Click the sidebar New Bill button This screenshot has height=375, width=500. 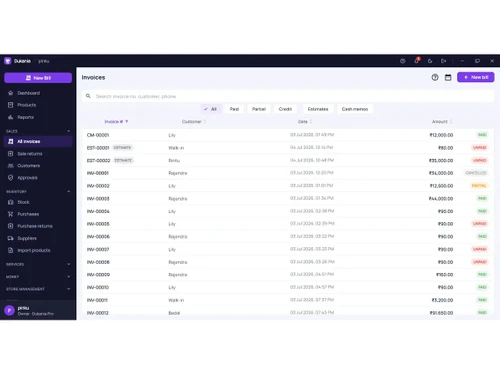38,78
